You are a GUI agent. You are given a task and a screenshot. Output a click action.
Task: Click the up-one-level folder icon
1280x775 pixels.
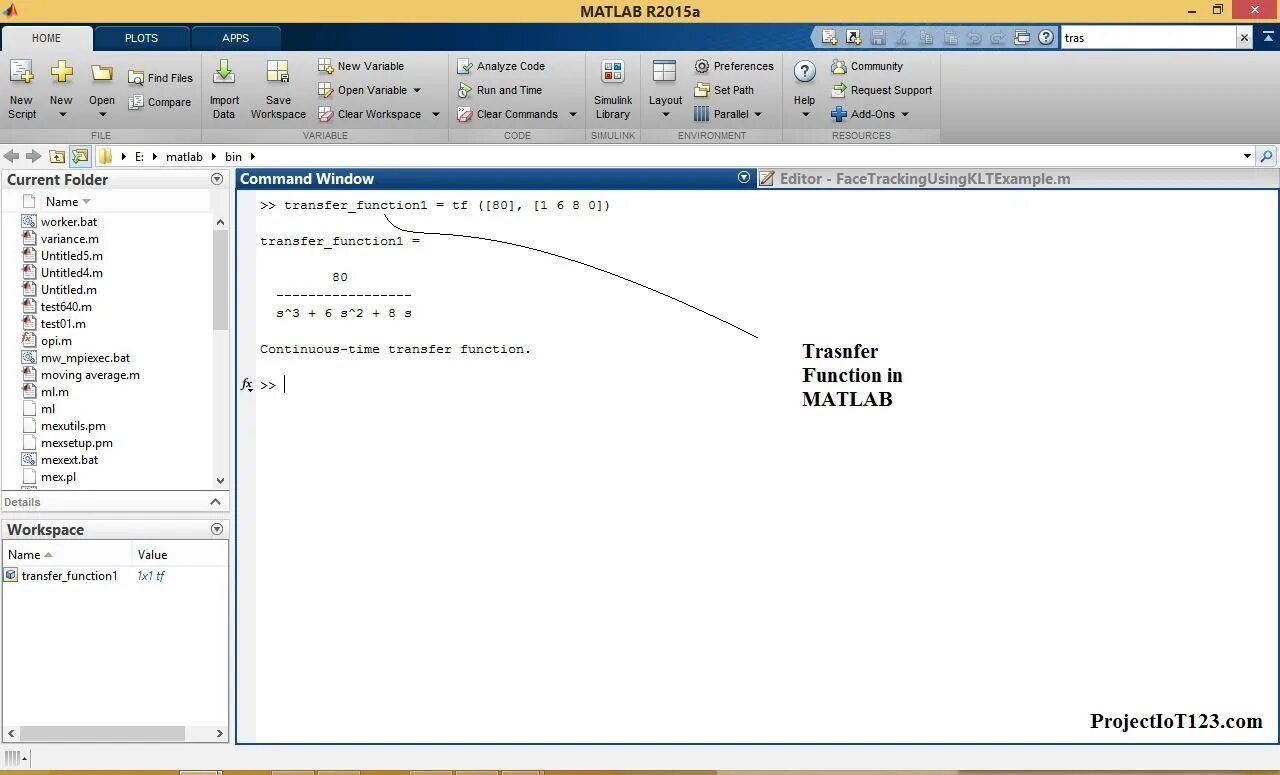[57, 156]
